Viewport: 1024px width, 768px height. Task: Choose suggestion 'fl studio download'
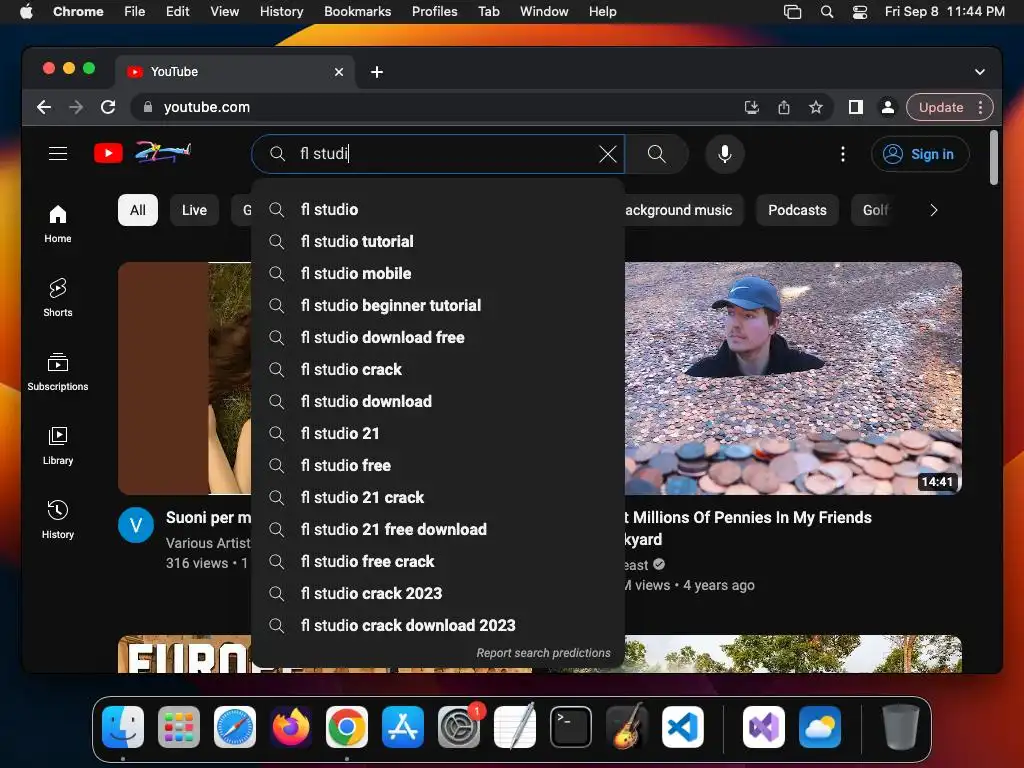pyautogui.click(x=438, y=402)
